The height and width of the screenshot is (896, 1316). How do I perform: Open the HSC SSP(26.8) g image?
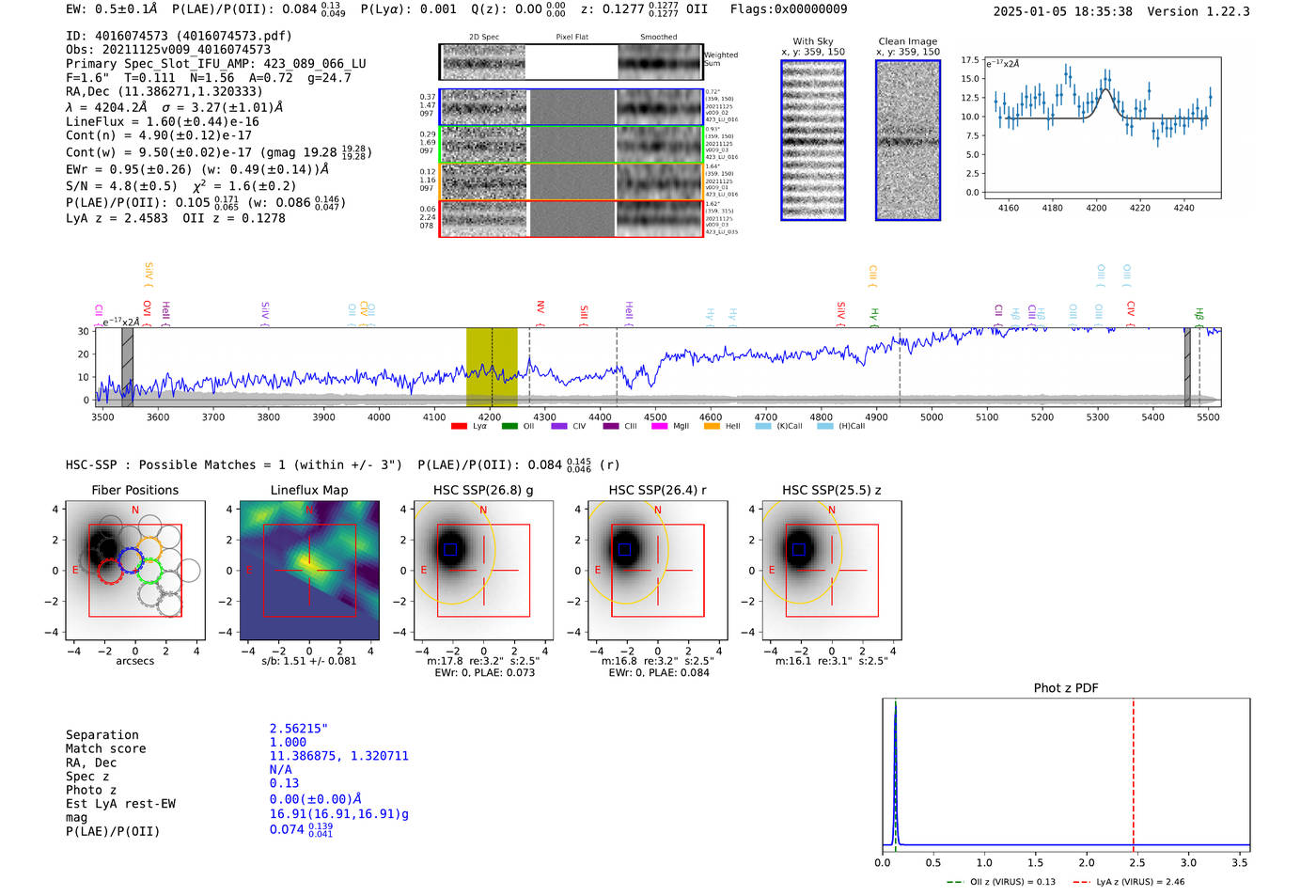click(x=484, y=570)
